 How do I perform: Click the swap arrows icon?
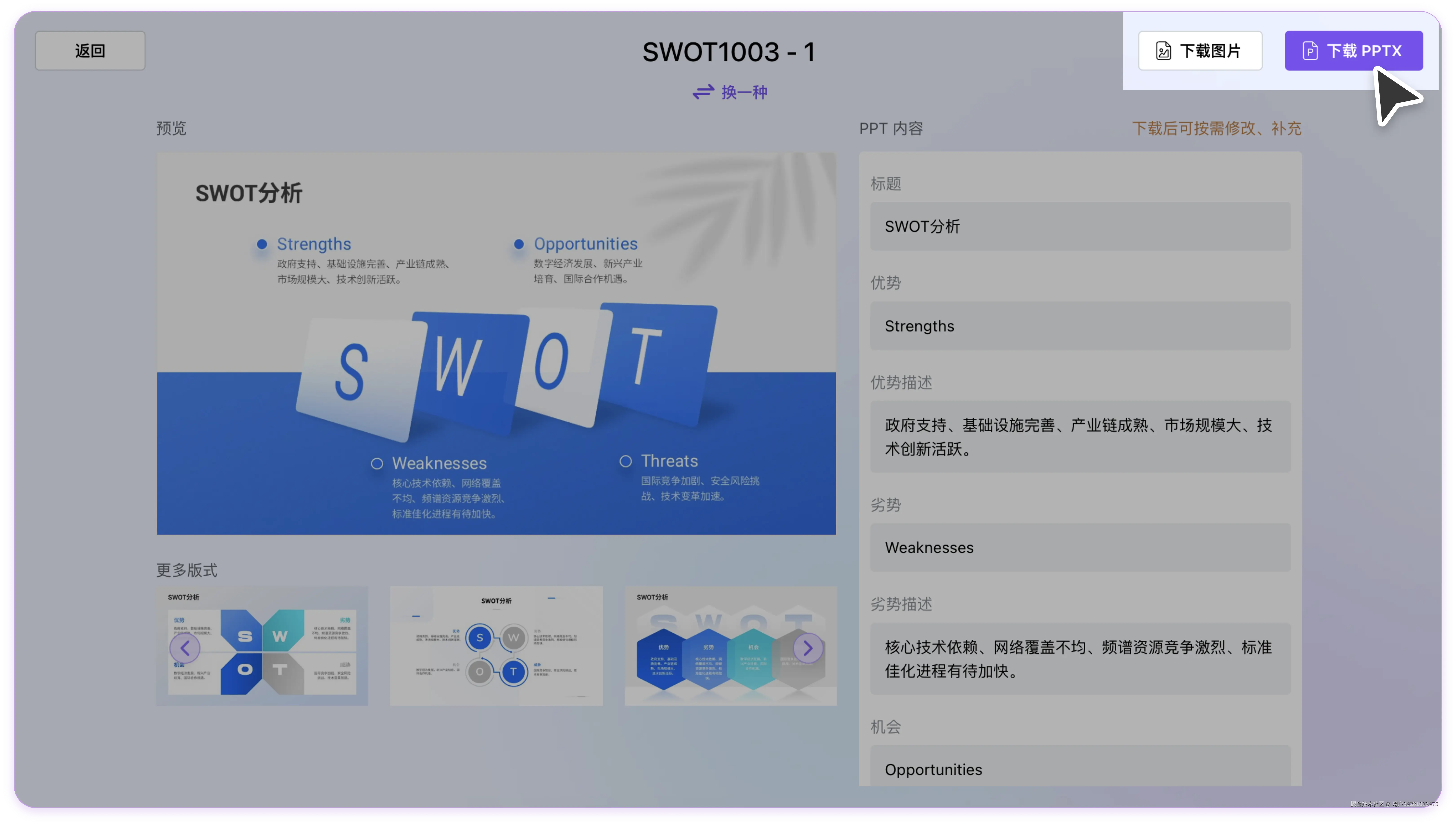703,92
